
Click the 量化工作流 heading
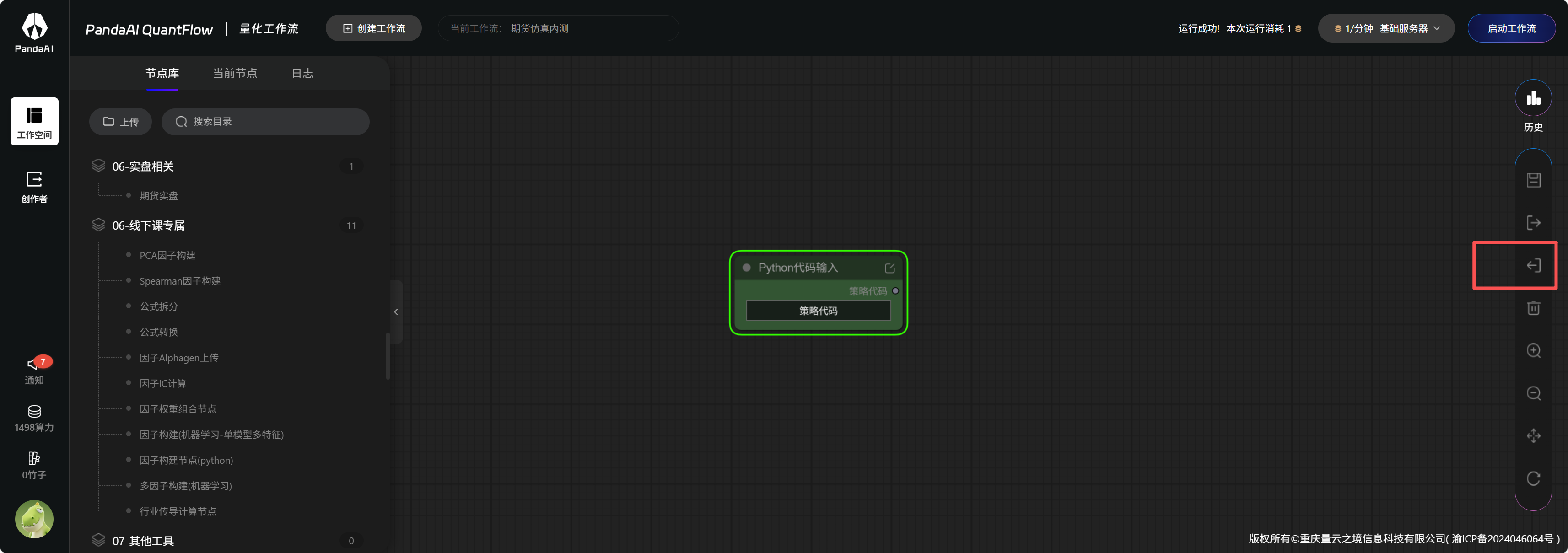click(x=269, y=29)
